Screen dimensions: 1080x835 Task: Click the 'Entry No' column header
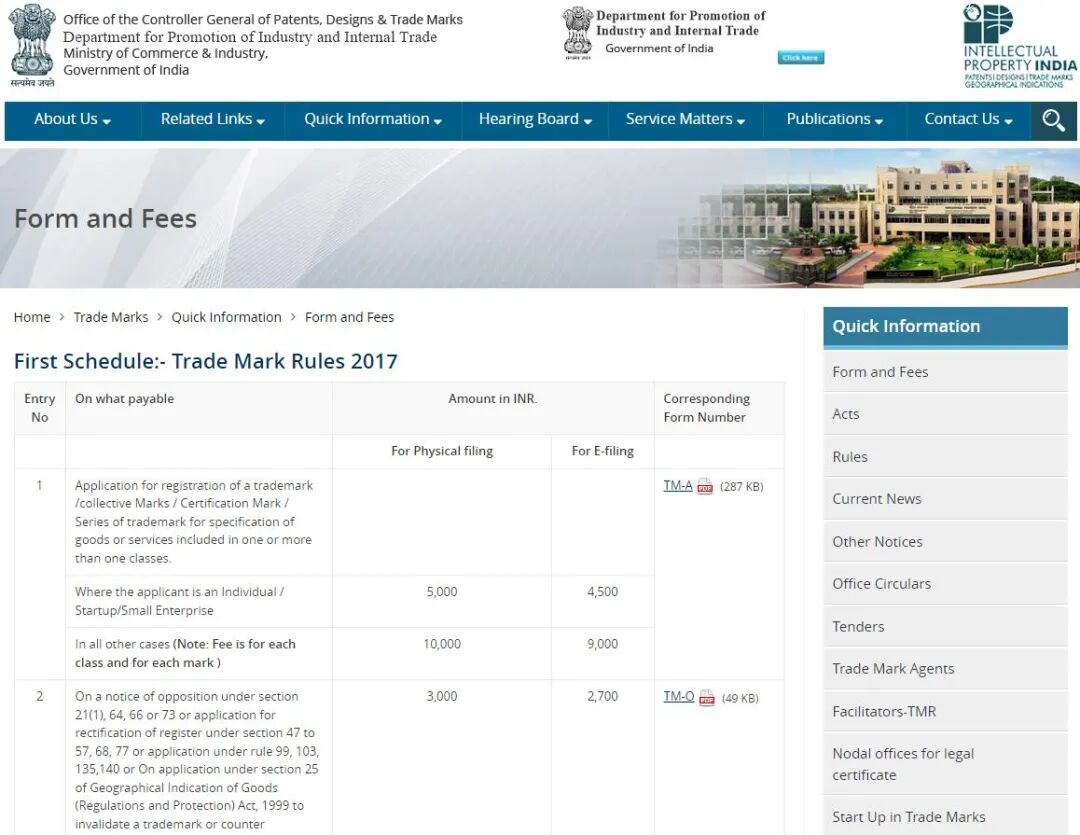click(39, 408)
